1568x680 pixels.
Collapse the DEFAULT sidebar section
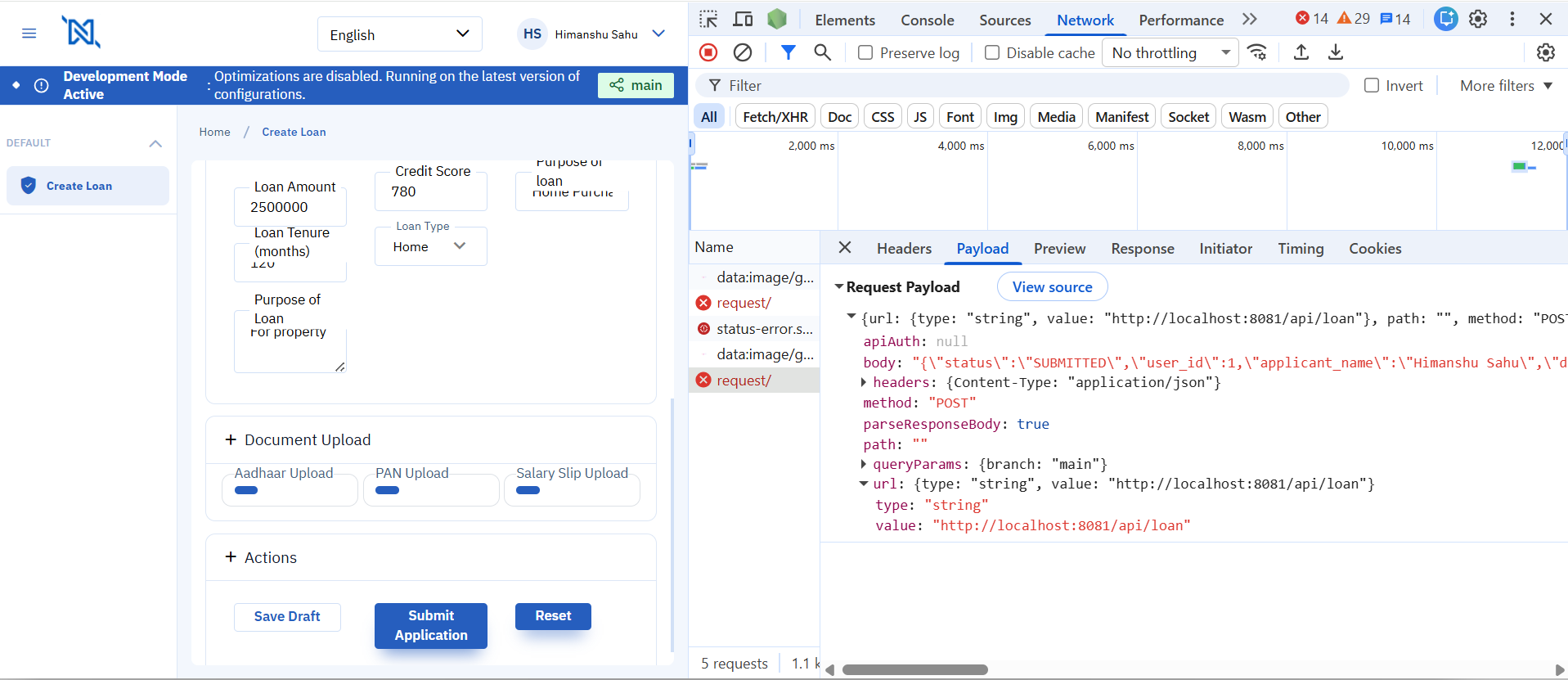(x=155, y=143)
